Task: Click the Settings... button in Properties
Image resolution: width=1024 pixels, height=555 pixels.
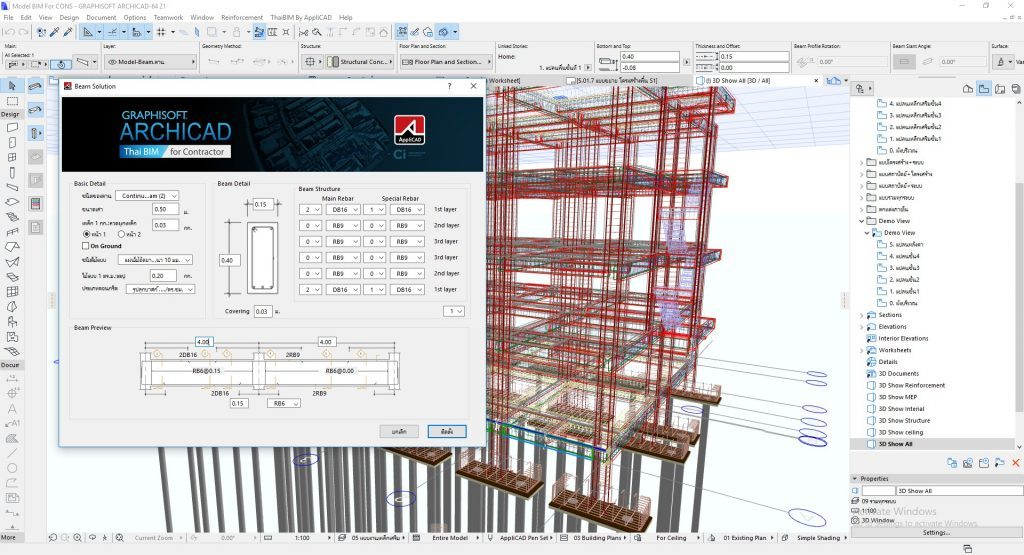Action: coord(936,533)
